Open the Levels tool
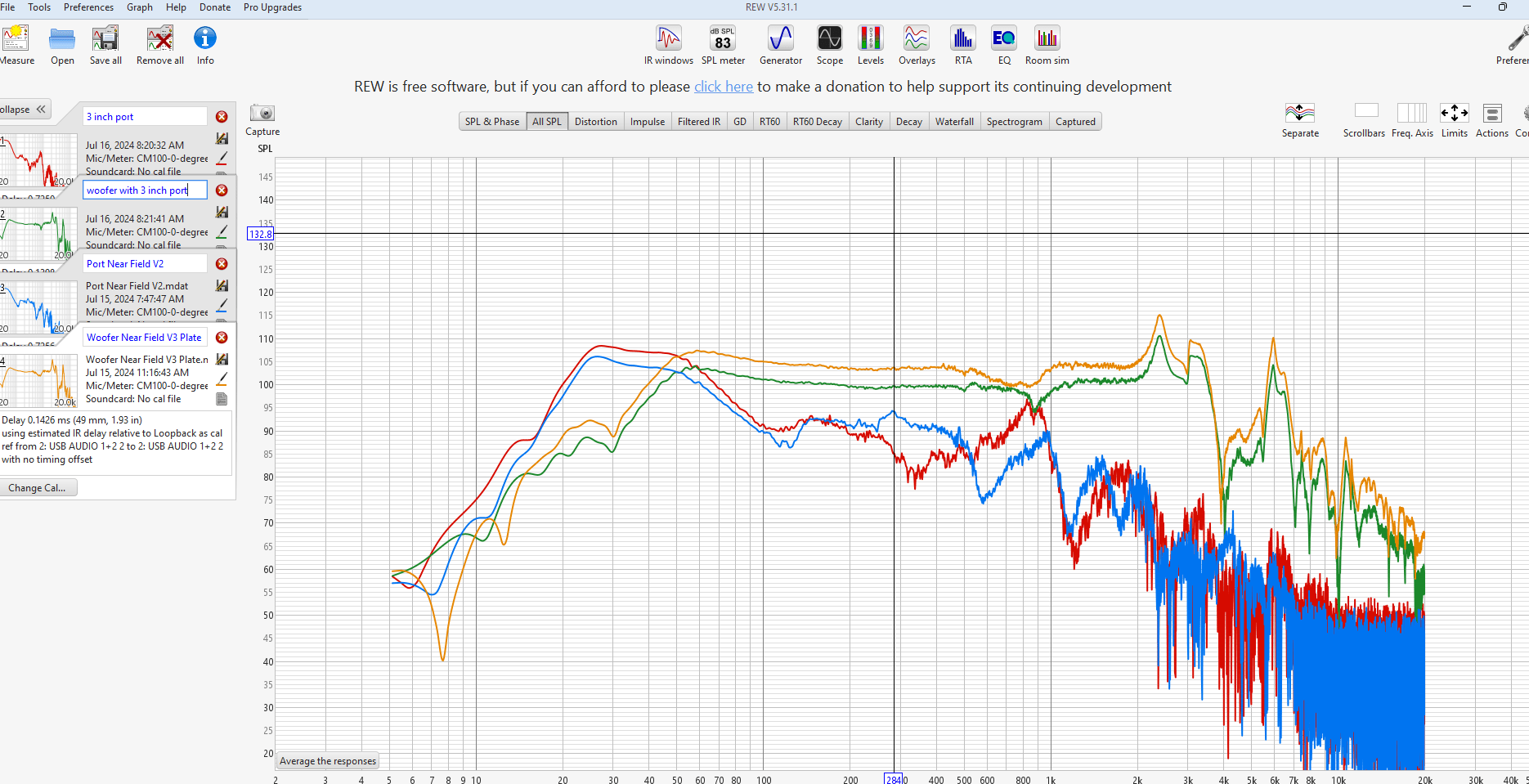The width and height of the screenshot is (1529, 784). (x=871, y=38)
